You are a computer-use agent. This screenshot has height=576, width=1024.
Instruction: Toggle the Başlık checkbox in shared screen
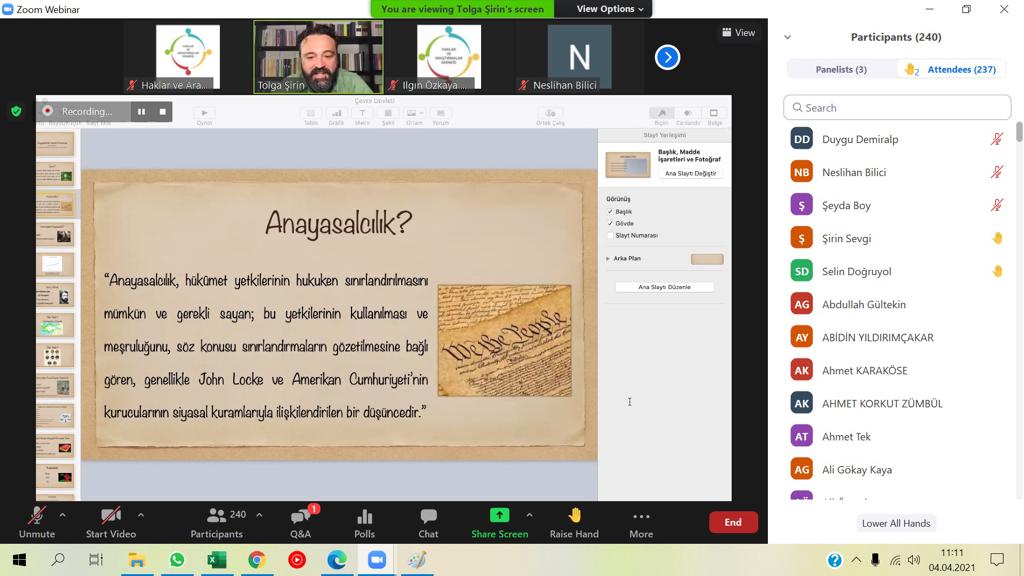click(610, 212)
